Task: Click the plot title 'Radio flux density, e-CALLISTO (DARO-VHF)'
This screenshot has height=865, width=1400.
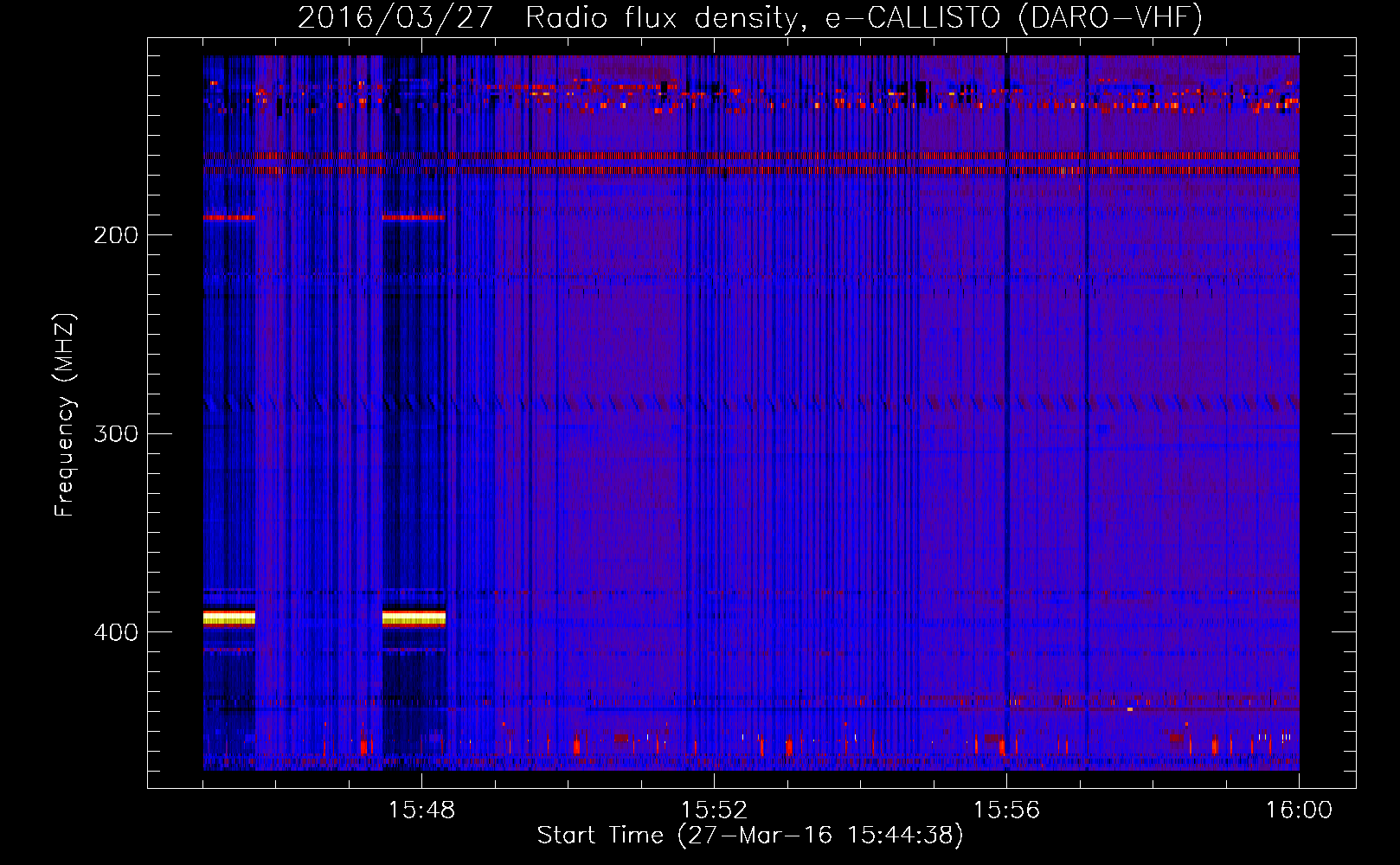Action: click(x=864, y=17)
